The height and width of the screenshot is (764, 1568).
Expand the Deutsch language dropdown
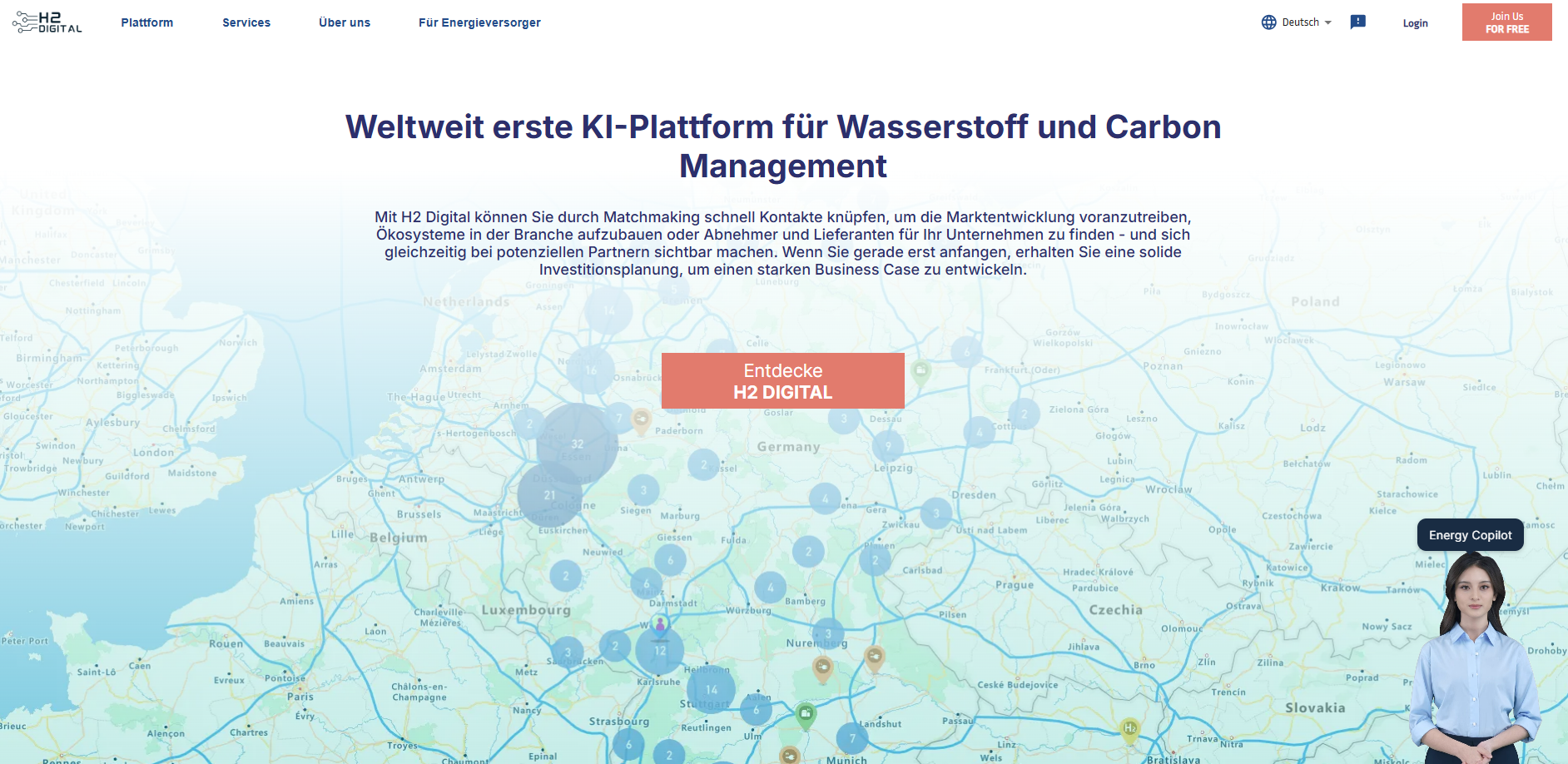(1307, 22)
